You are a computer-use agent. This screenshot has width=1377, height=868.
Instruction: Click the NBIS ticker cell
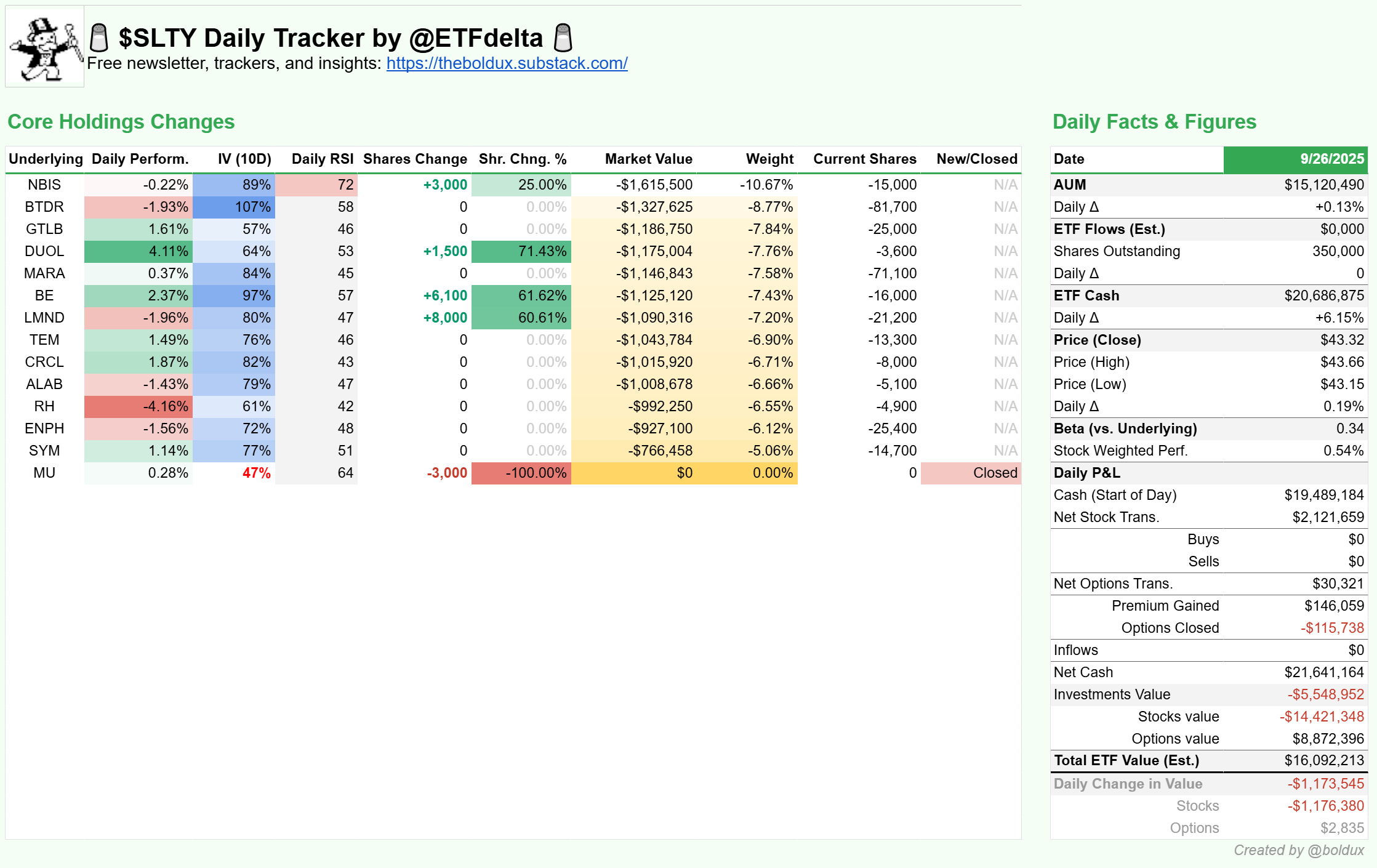[44, 185]
